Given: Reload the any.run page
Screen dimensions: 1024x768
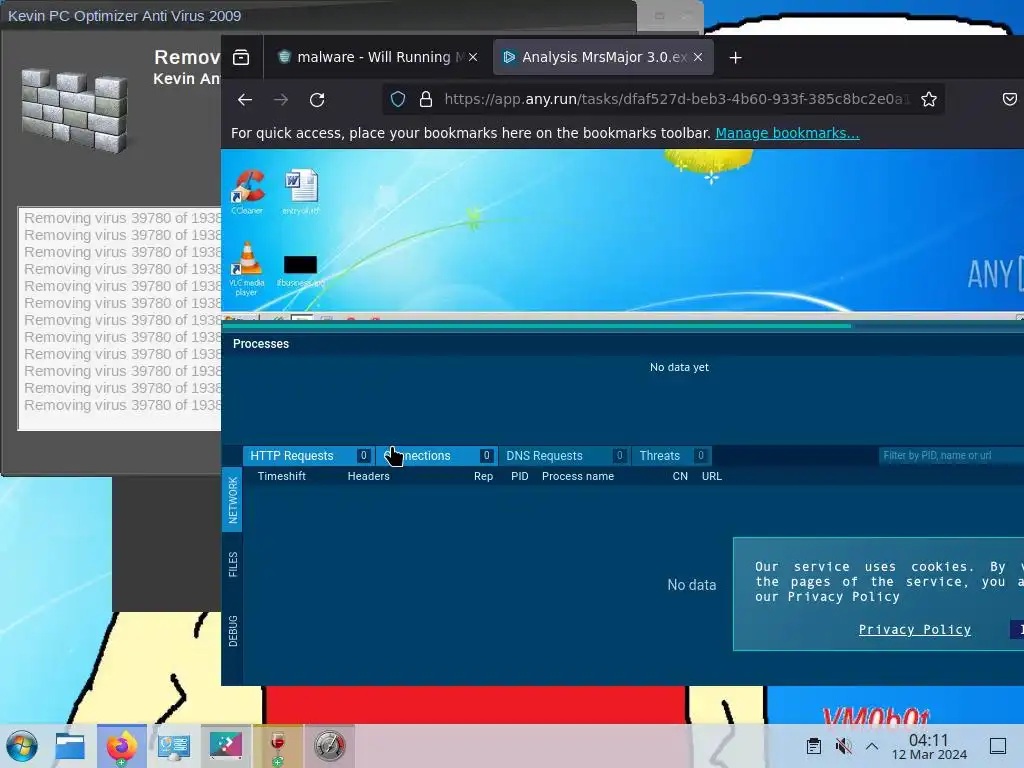Looking at the screenshot, I should tap(317, 99).
